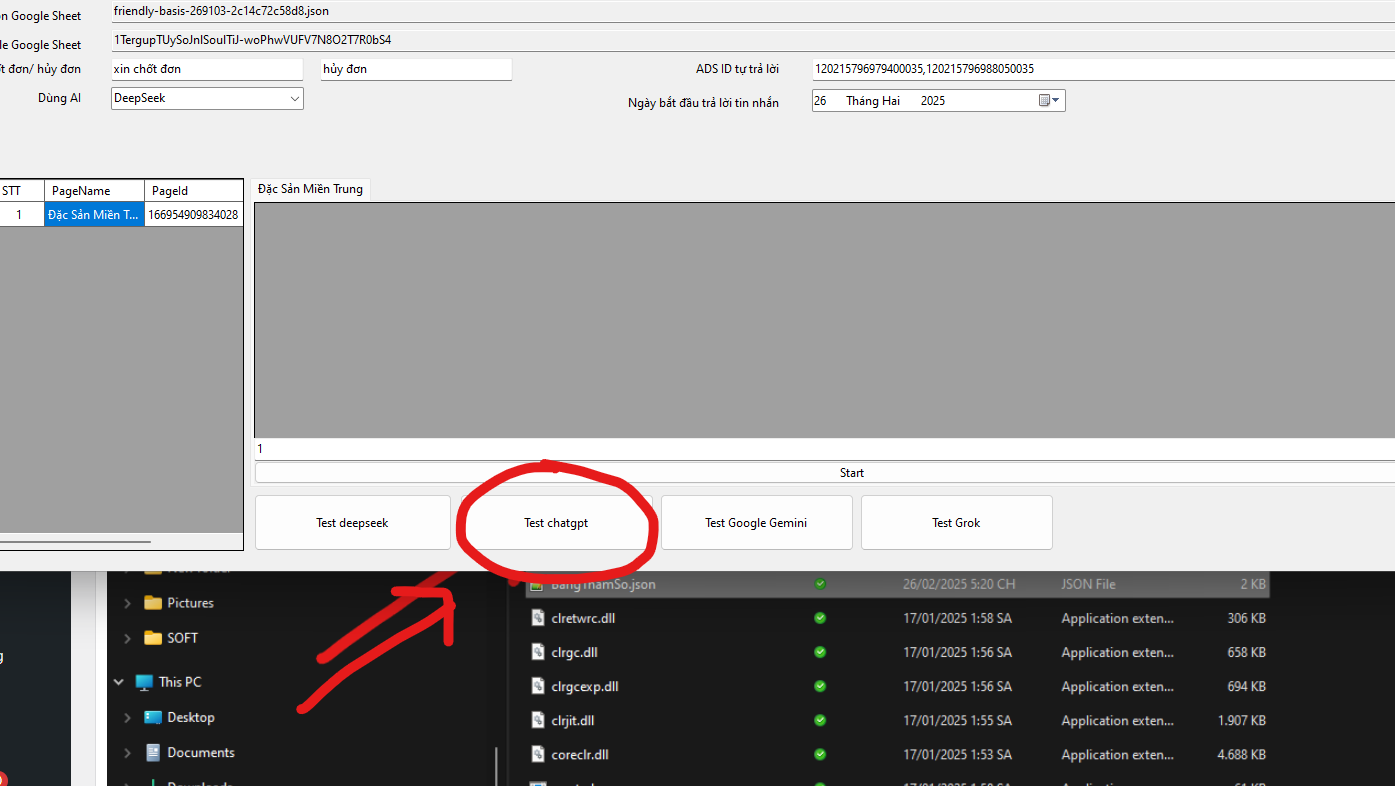Click the ADS ID tự trả lời input field

tap(1100, 69)
